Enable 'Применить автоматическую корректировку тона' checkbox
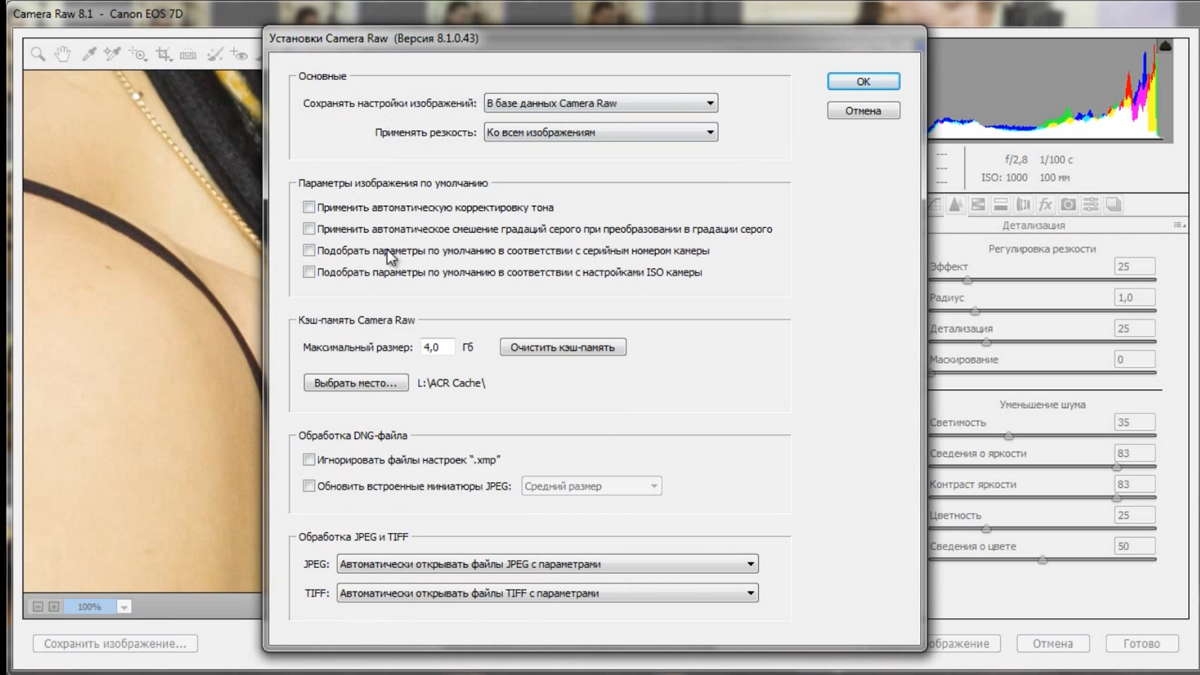 pos(309,207)
